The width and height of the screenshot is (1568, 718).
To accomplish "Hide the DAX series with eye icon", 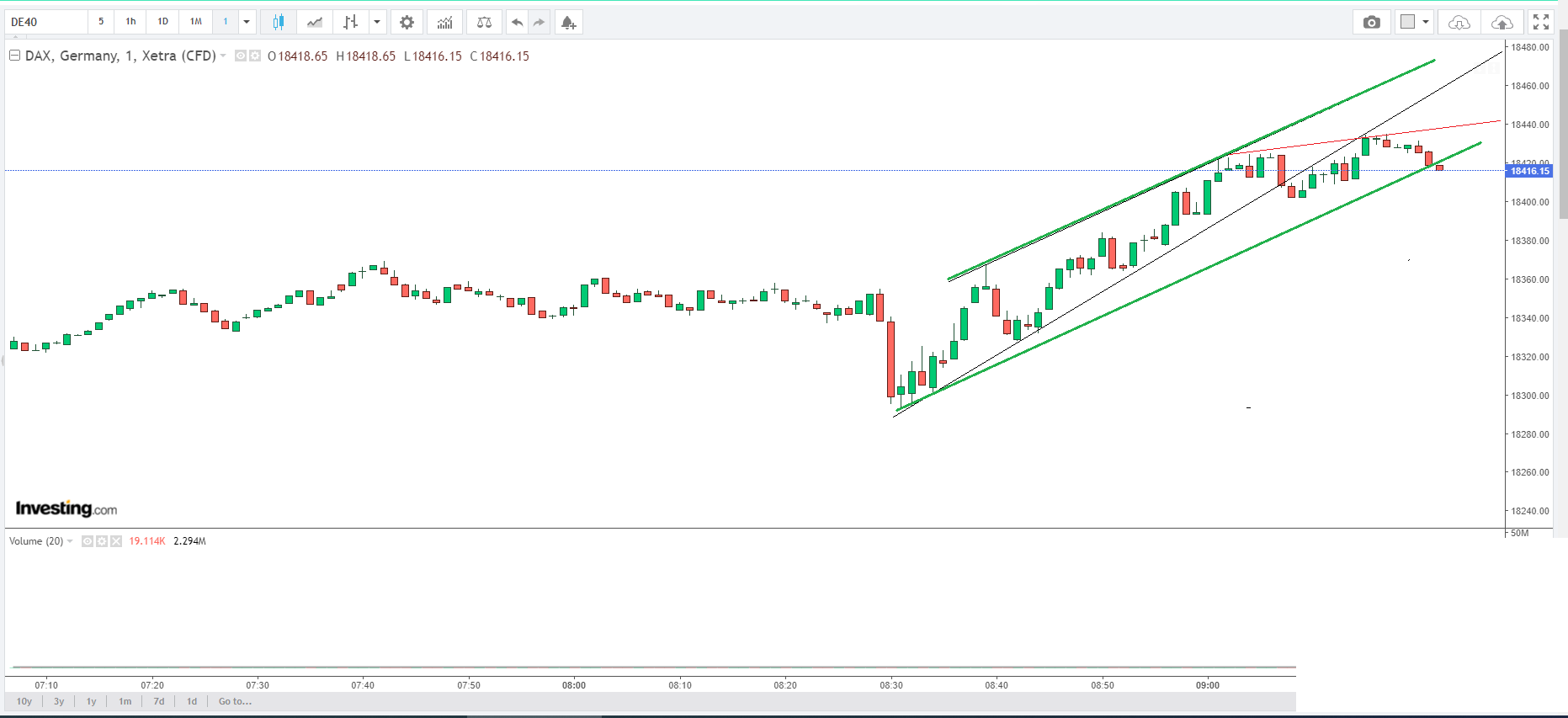I will coord(241,56).
